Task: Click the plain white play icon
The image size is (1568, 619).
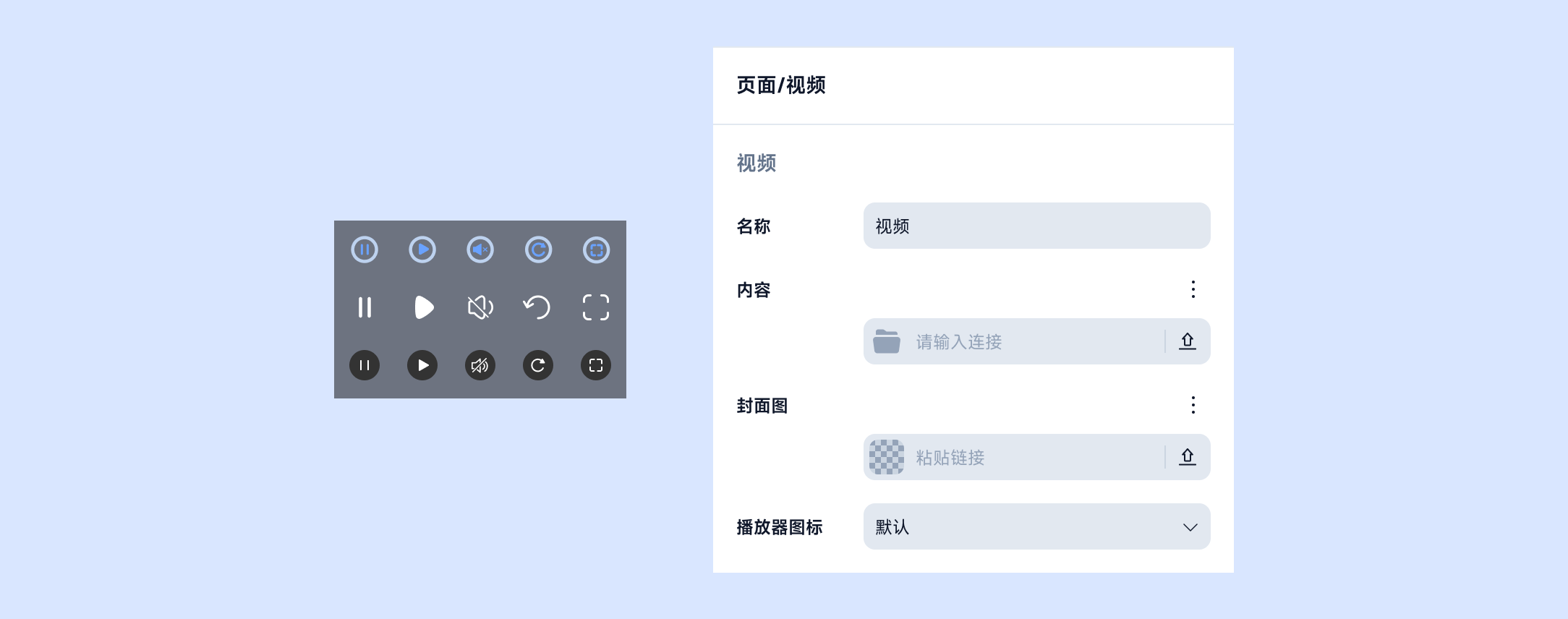Action: [424, 307]
